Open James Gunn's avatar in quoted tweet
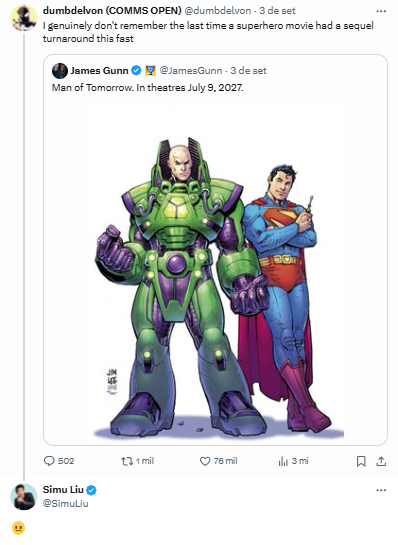This screenshot has height=545, width=398. point(60,71)
